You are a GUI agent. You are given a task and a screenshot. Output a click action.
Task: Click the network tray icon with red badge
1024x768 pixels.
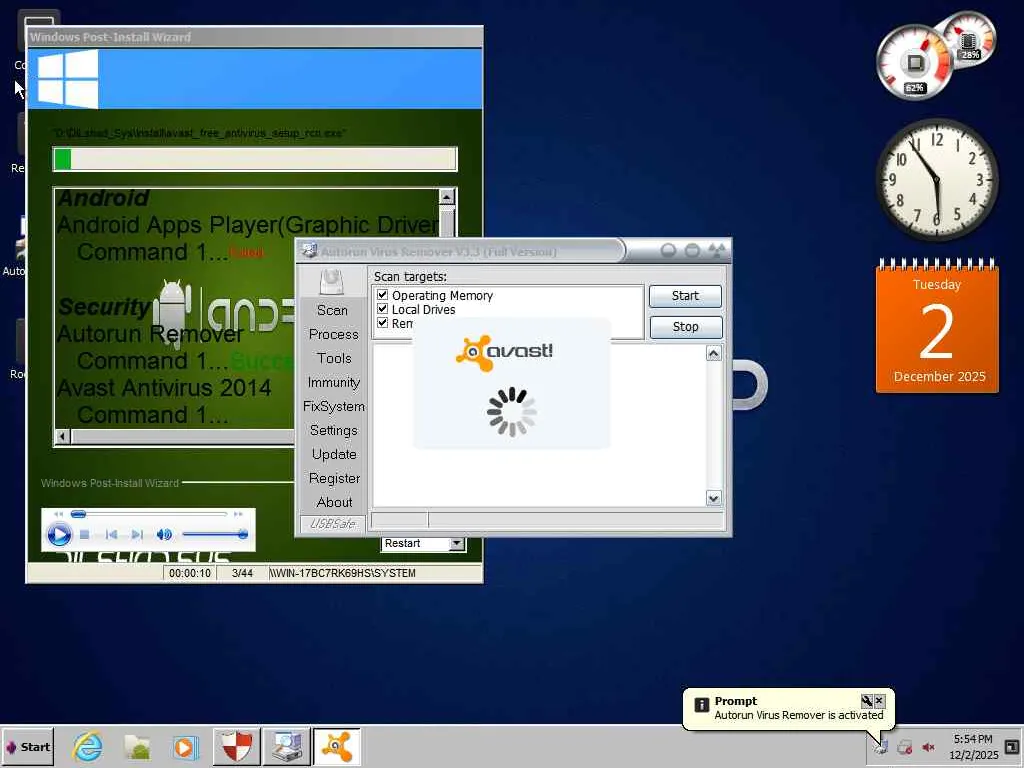click(x=904, y=746)
